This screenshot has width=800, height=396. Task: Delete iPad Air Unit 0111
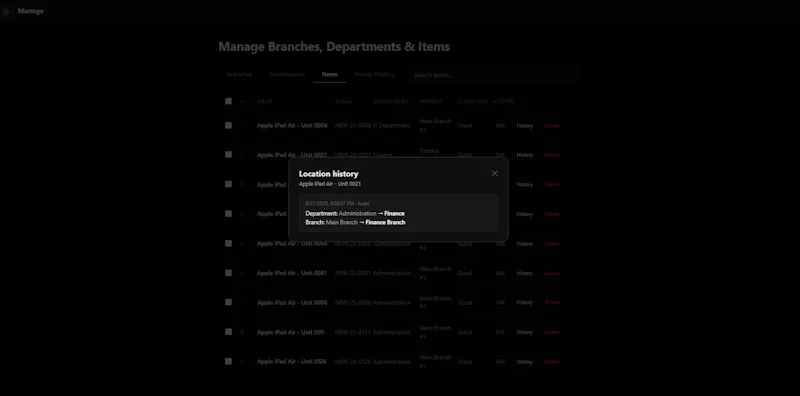click(552, 332)
